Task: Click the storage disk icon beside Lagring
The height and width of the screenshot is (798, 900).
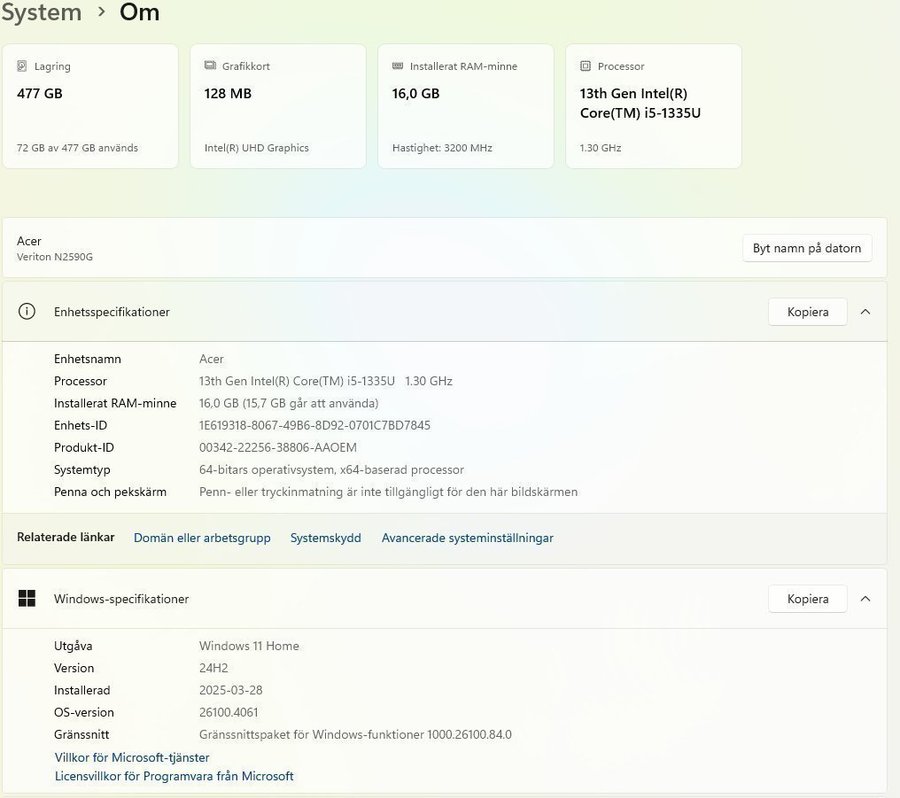Action: [22, 66]
